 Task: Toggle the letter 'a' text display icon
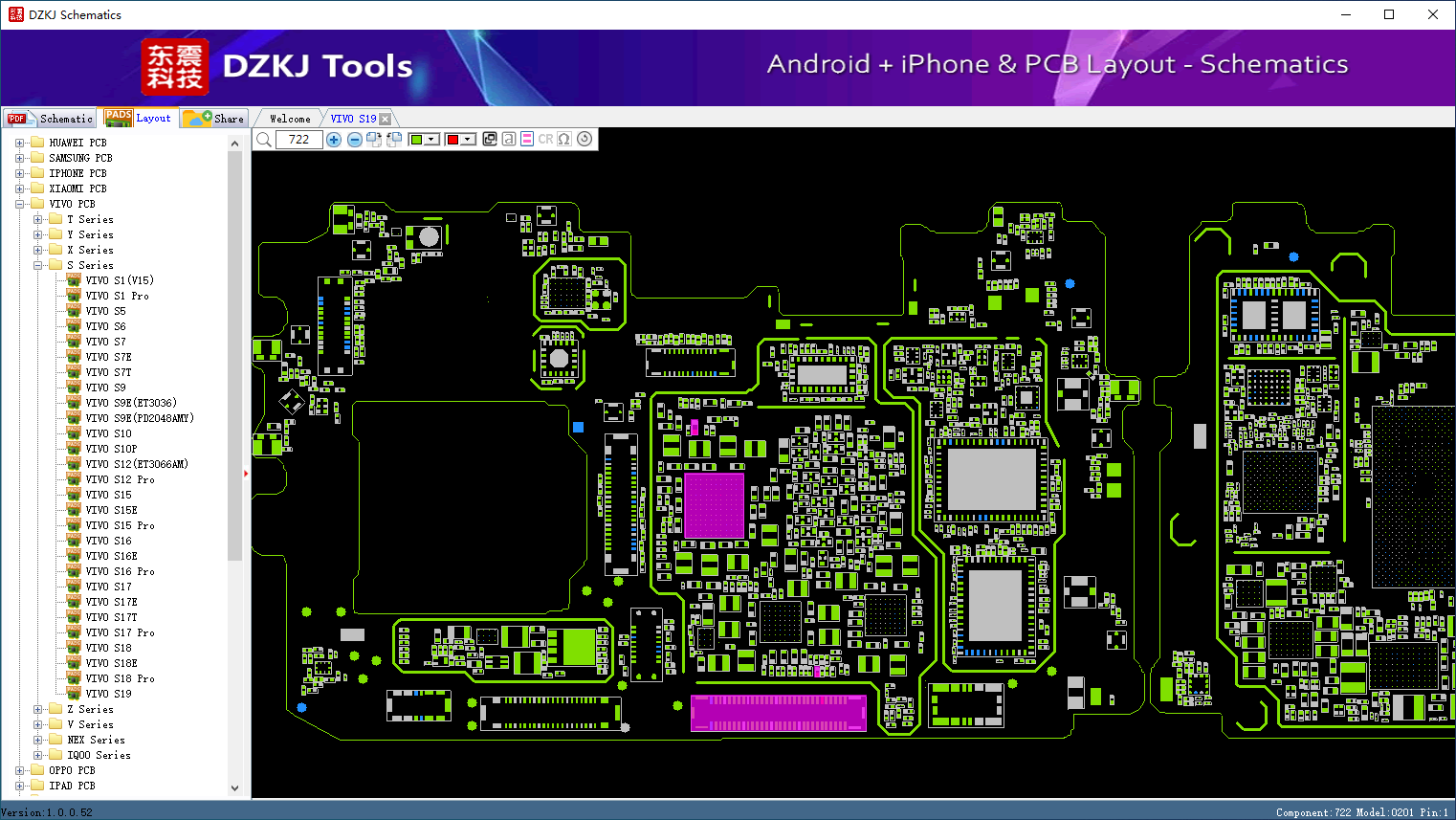[x=509, y=139]
